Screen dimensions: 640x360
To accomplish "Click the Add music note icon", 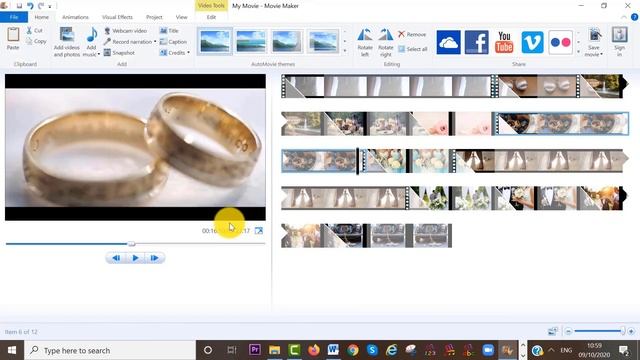I will coord(92,35).
